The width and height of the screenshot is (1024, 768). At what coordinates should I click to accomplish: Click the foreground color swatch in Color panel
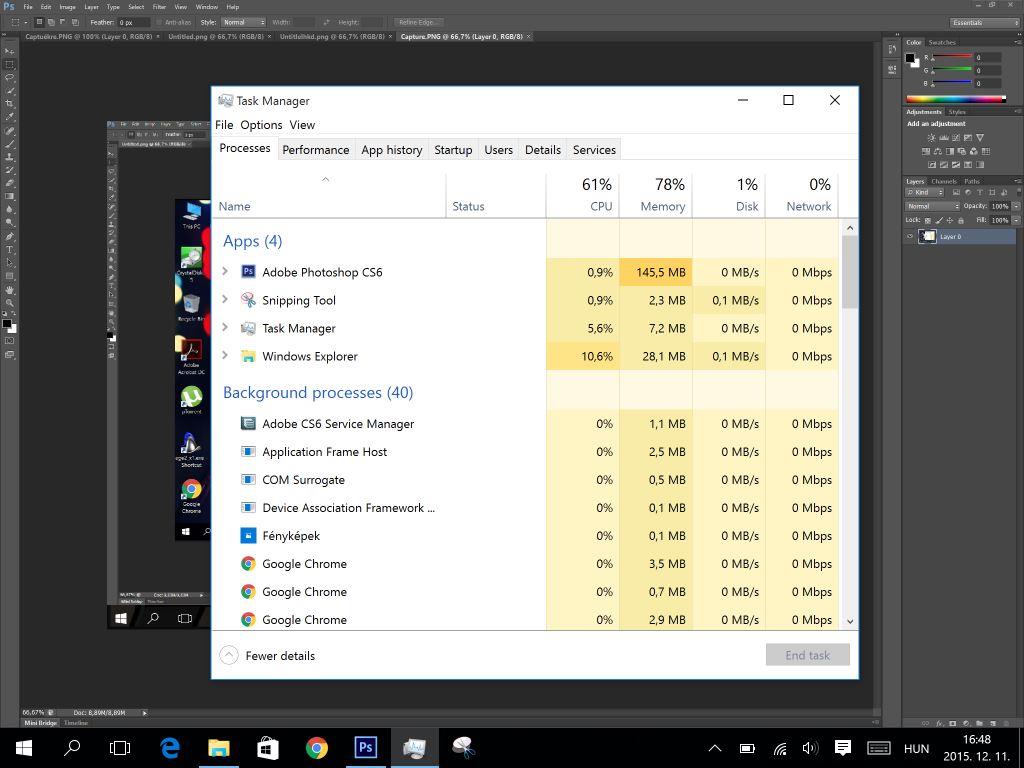click(x=910, y=58)
